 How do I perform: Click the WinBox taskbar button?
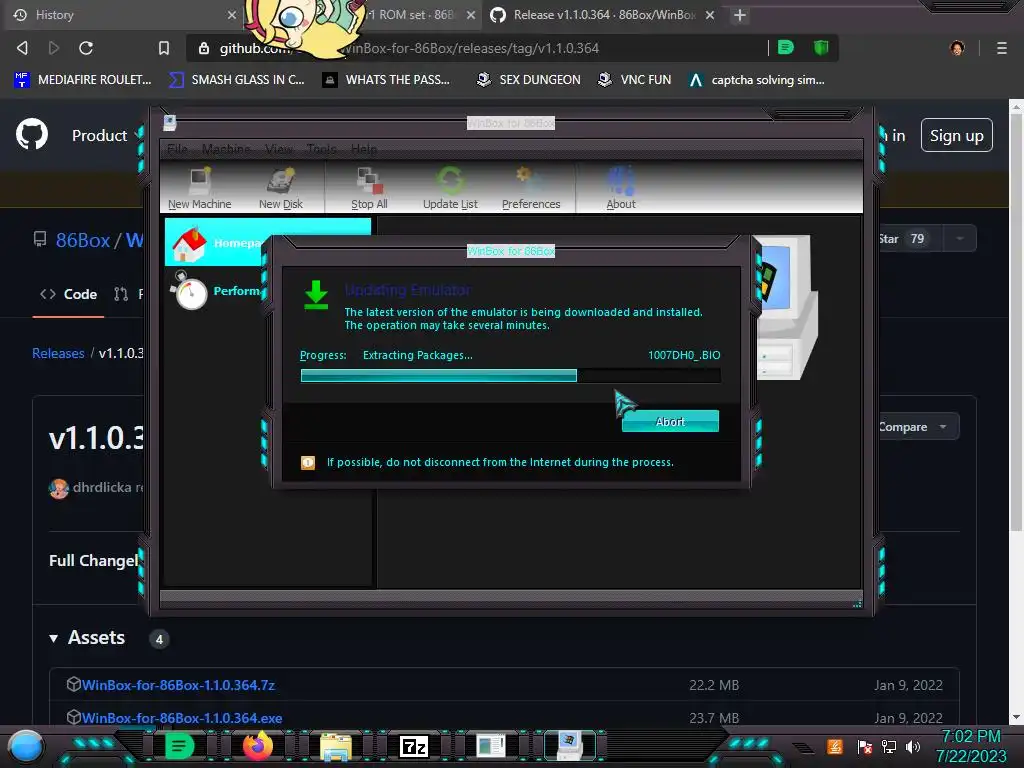click(570, 746)
